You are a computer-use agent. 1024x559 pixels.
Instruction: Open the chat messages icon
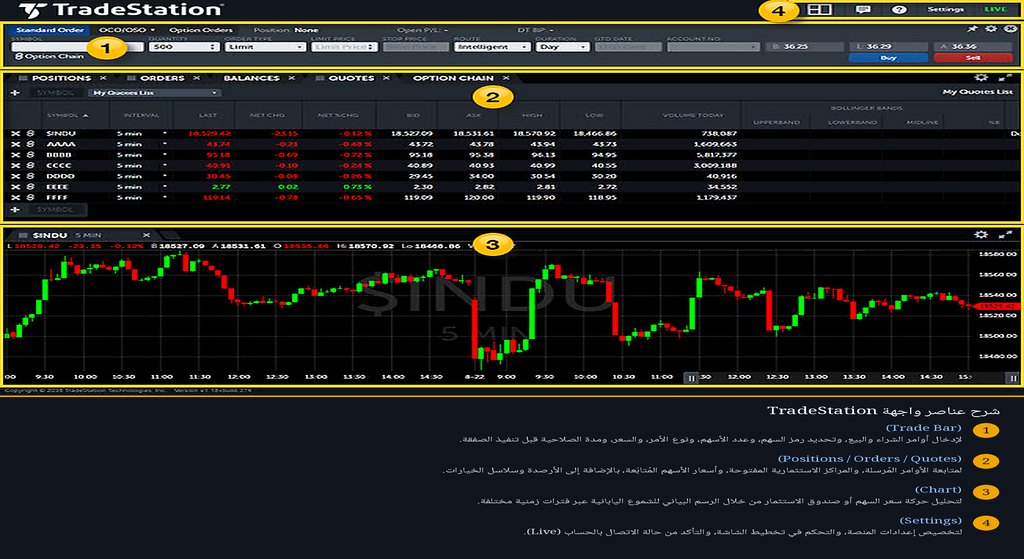863,10
